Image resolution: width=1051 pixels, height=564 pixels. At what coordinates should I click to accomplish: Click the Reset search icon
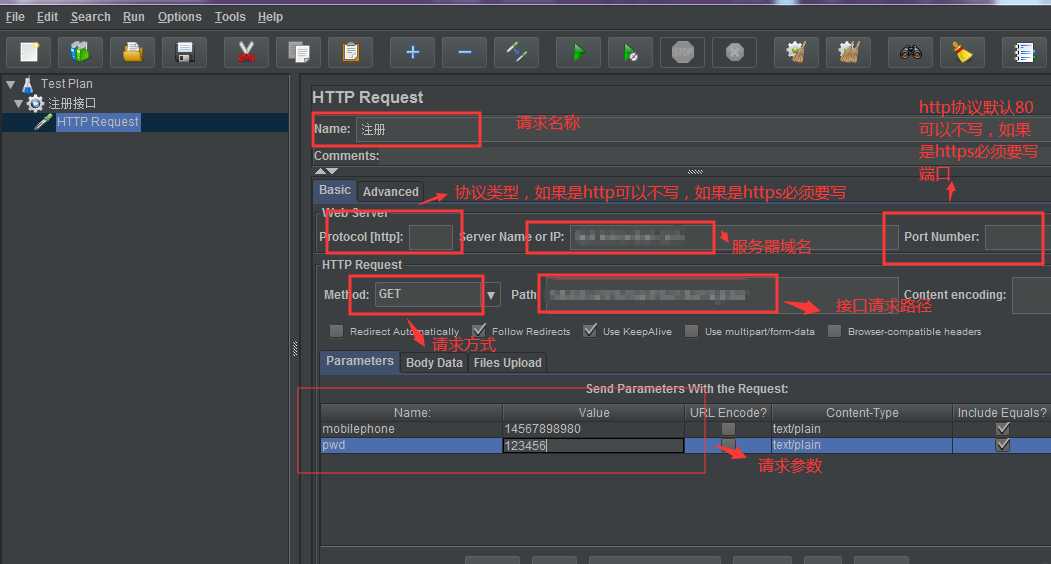click(x=963, y=52)
